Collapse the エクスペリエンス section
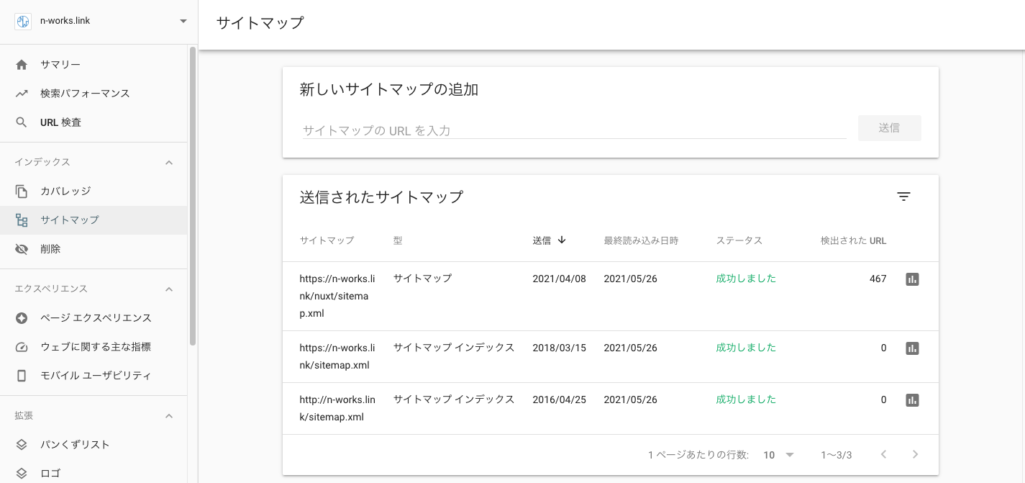This screenshot has height=483, width=1025. click(168, 289)
